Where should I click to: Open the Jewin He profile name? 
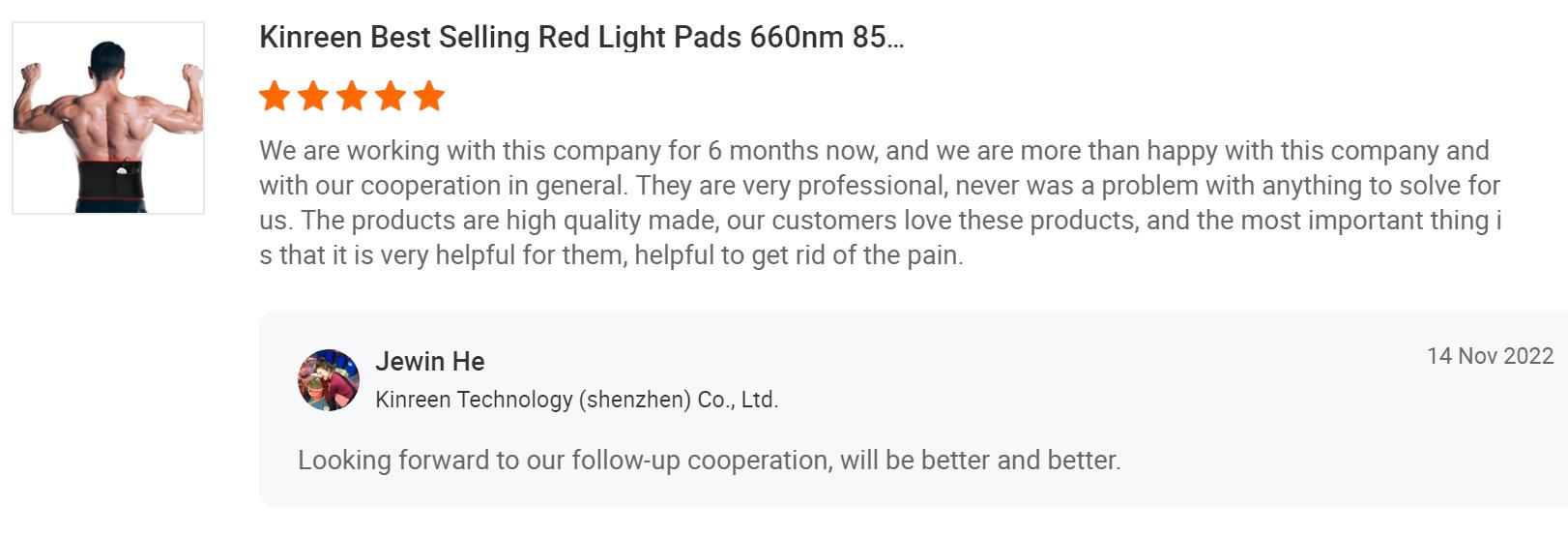click(430, 362)
